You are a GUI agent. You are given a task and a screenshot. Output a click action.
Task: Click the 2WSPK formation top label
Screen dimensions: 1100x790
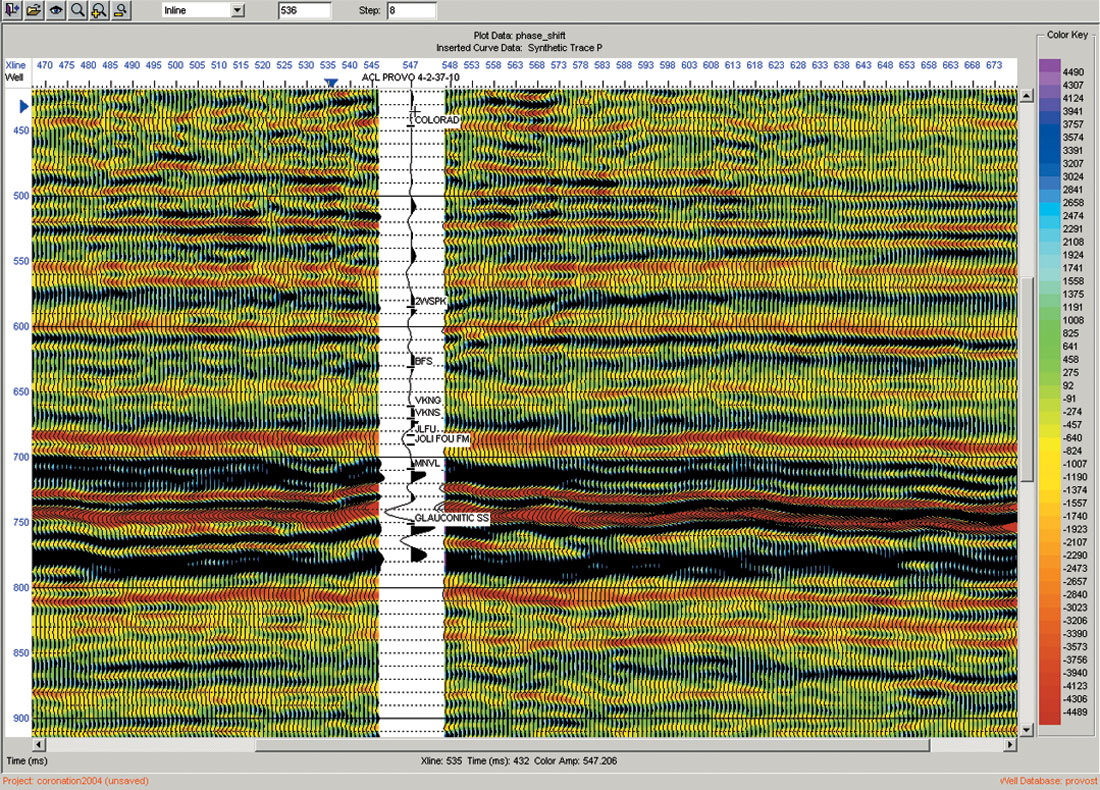[x=431, y=301]
